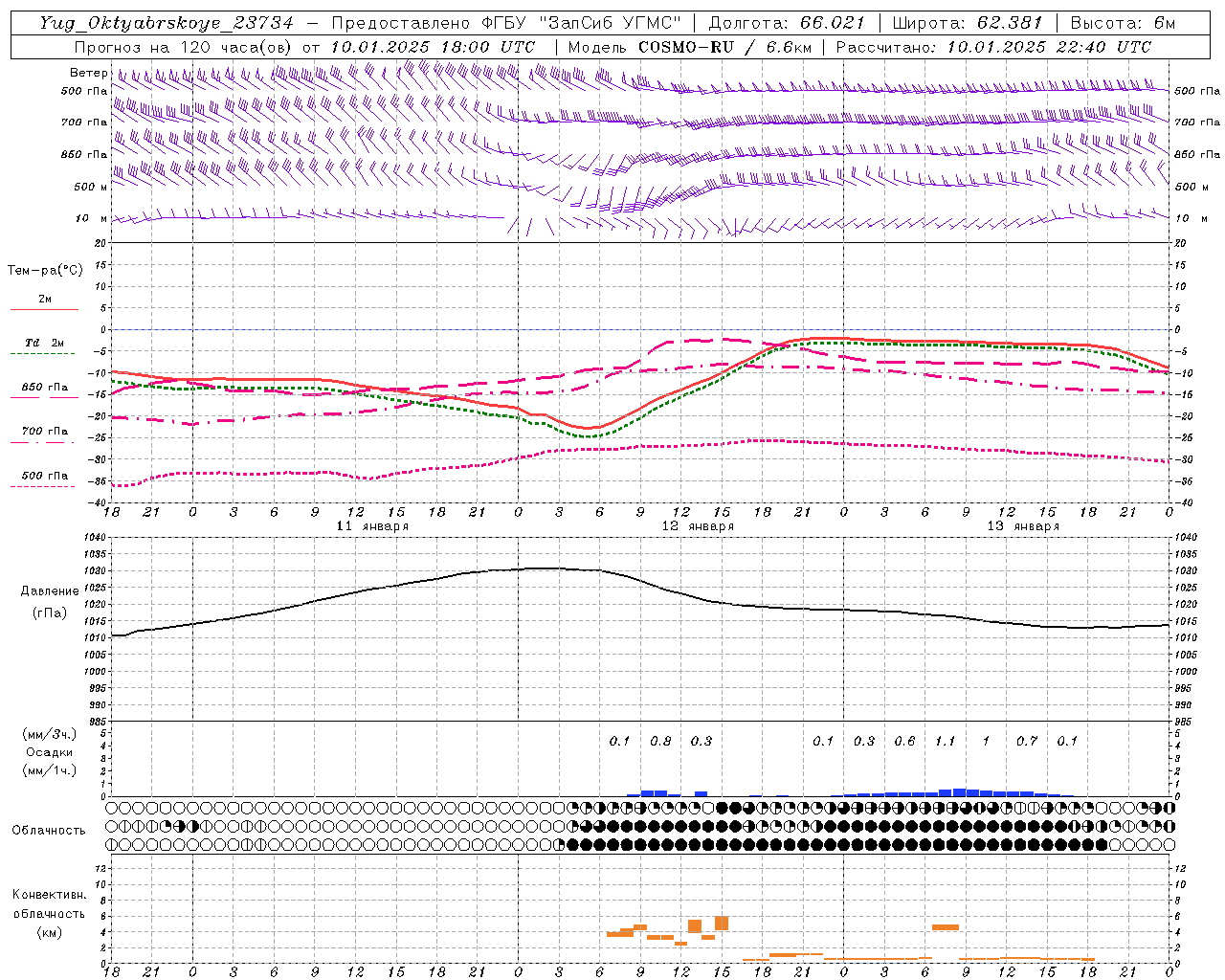Click the "Тем-ра(°C)" panel label

click(x=45, y=271)
